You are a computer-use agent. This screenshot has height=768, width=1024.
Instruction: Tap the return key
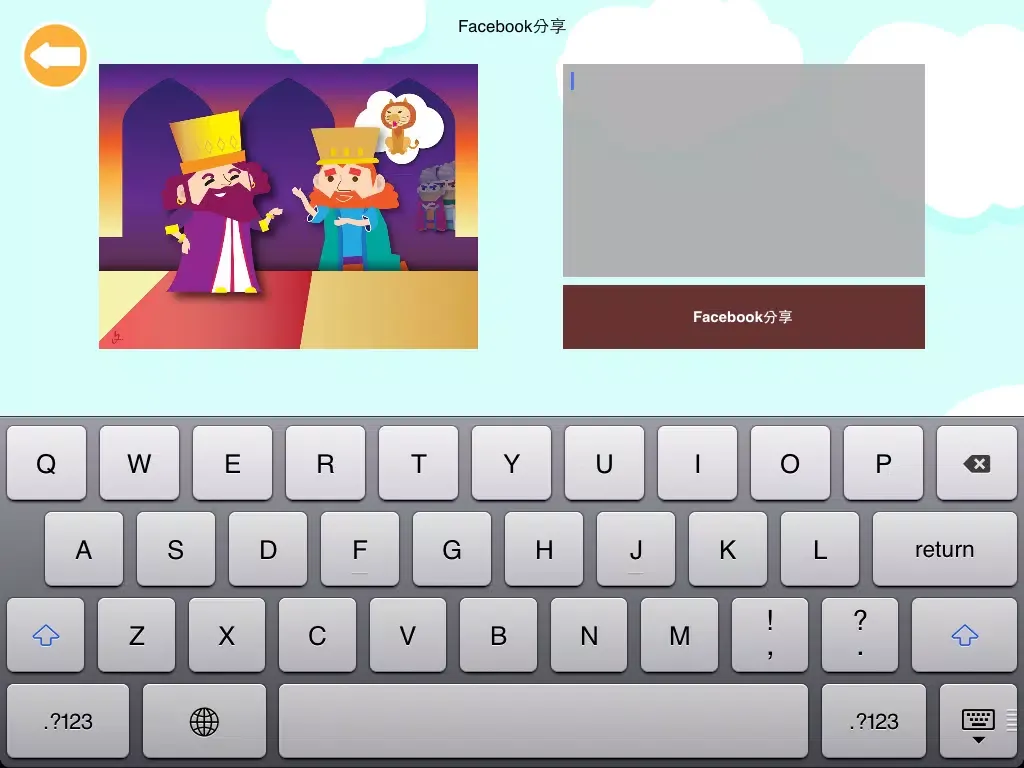pos(944,549)
